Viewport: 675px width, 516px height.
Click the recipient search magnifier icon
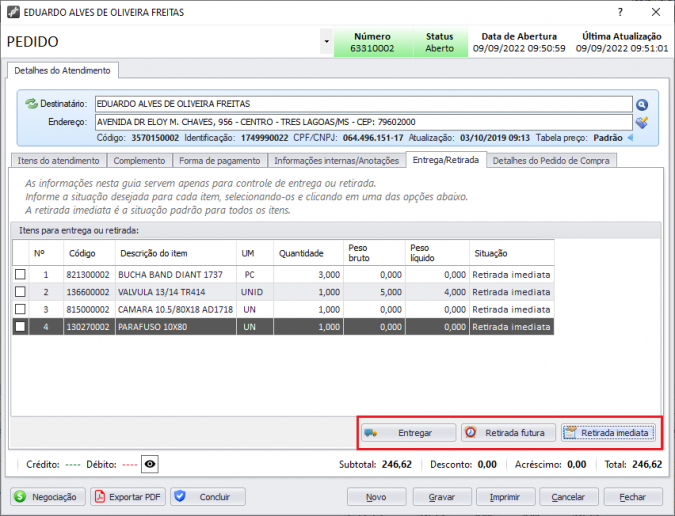pos(641,105)
